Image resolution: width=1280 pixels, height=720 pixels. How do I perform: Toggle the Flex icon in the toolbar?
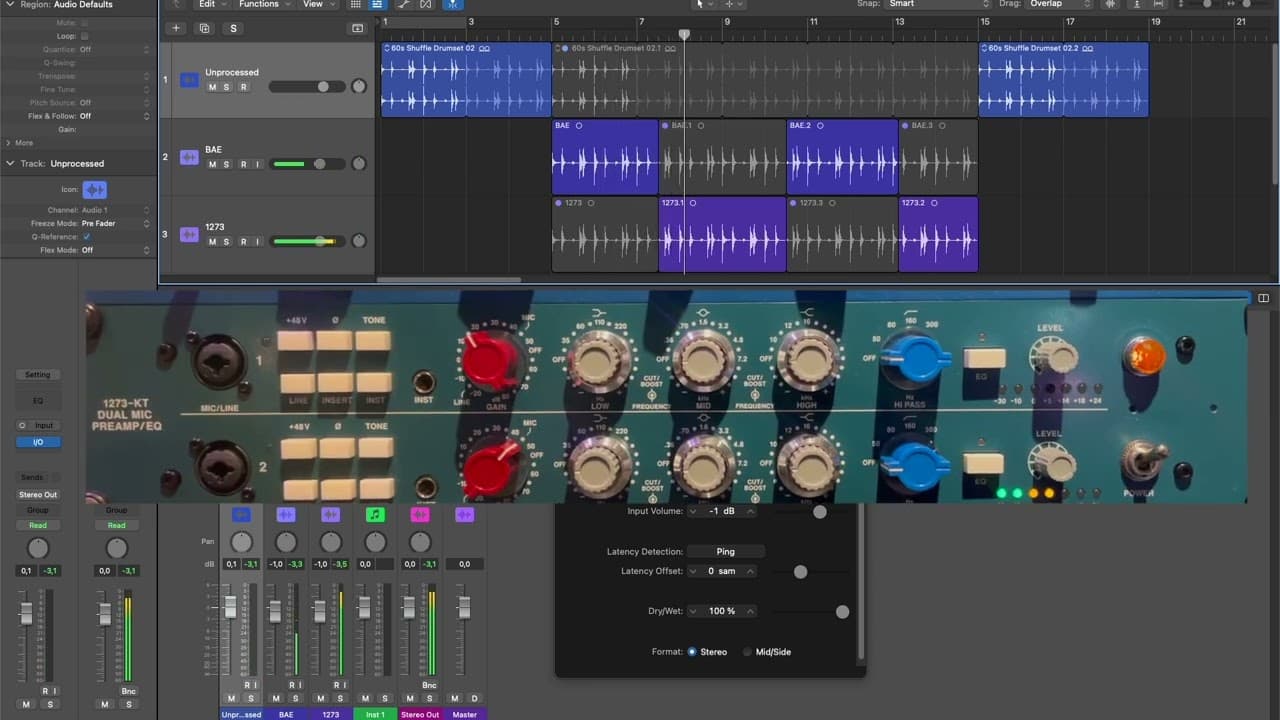pos(427,4)
